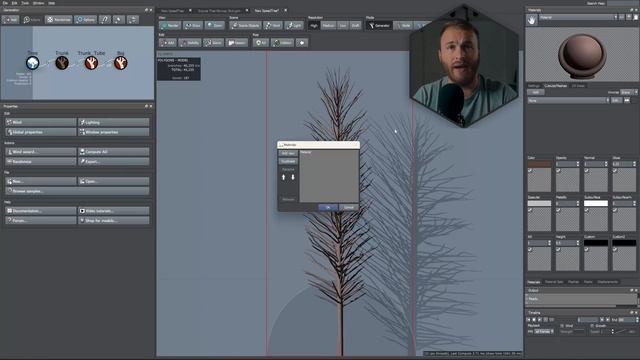Click the Video tutorials button
The image size is (640, 360).
click(113, 211)
